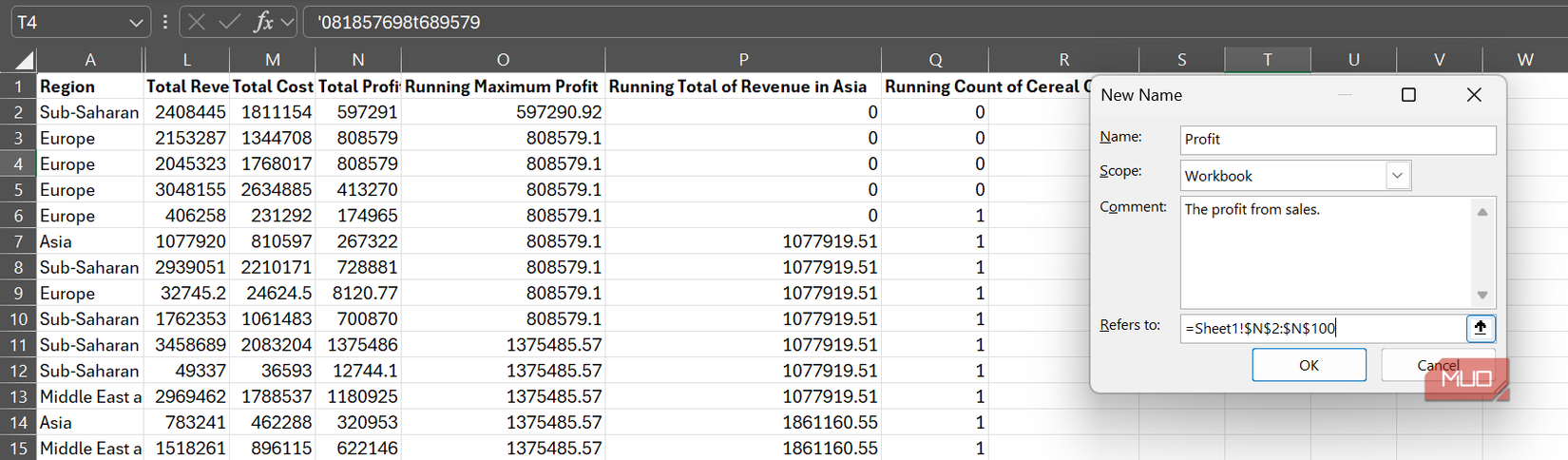The height and width of the screenshot is (460, 1568).
Task: Select column Q header
Action: pyautogui.click(x=936, y=60)
